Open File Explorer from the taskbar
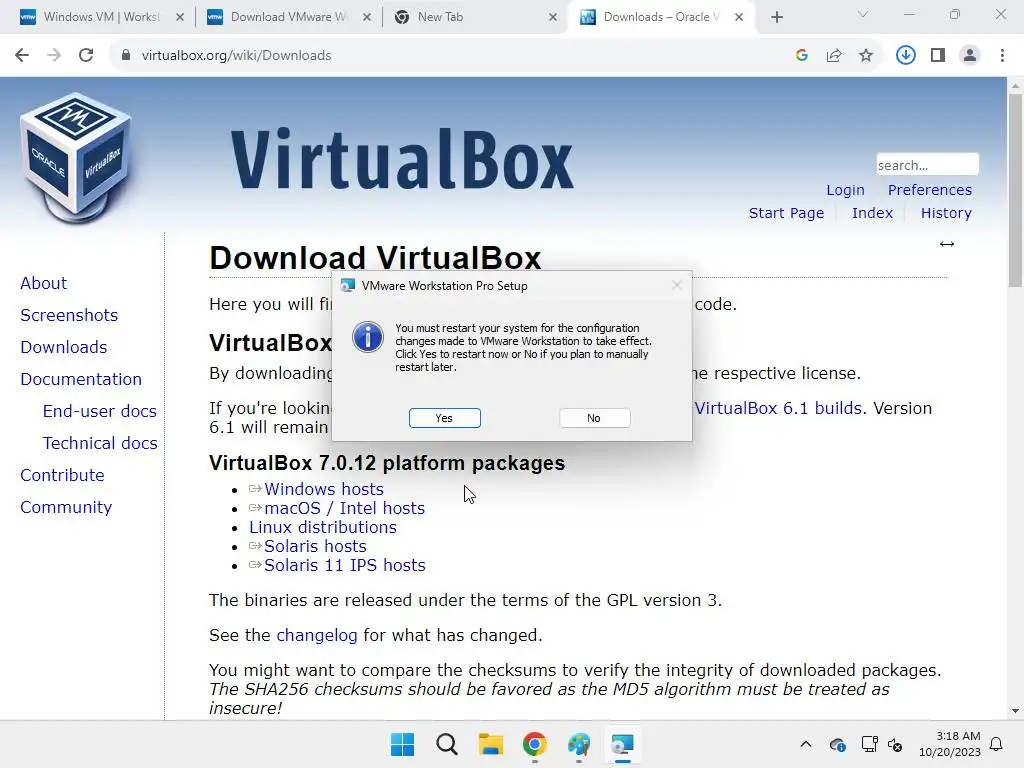 coord(490,744)
